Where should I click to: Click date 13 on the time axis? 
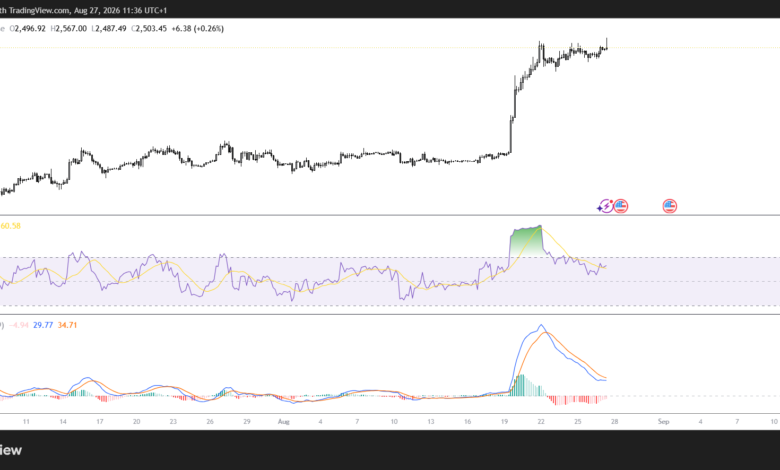tap(431, 422)
